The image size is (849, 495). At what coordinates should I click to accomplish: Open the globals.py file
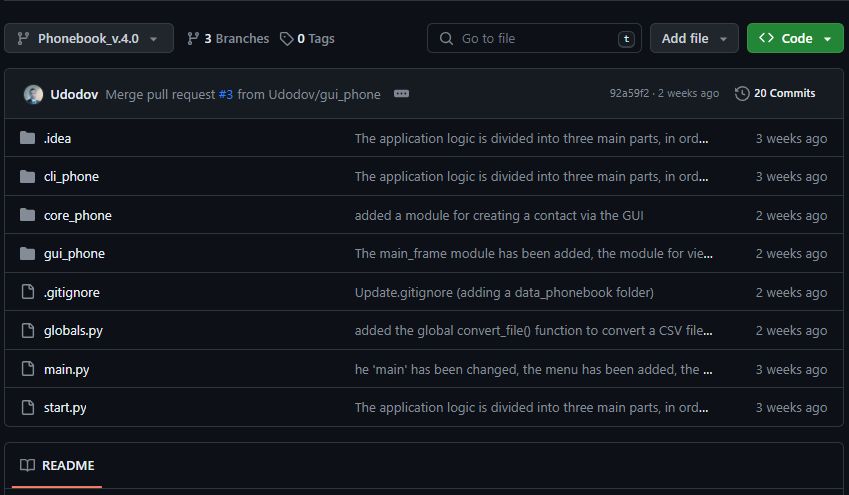(73, 330)
